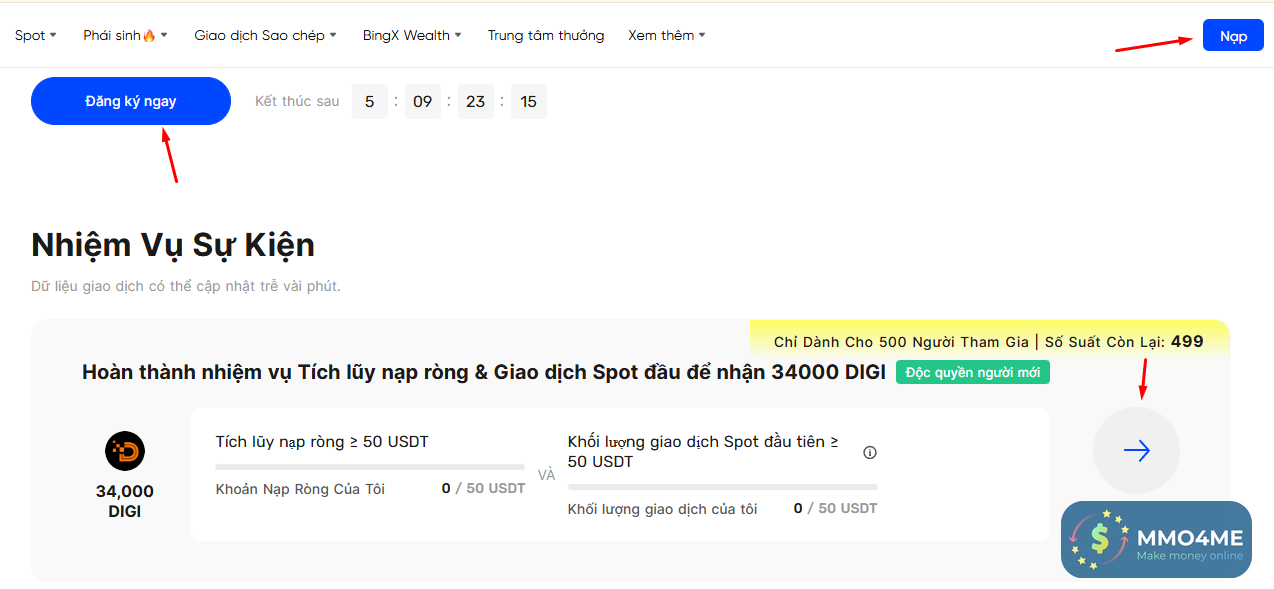
Task: Click the info icon beside Spot volume task
Action: point(870,452)
